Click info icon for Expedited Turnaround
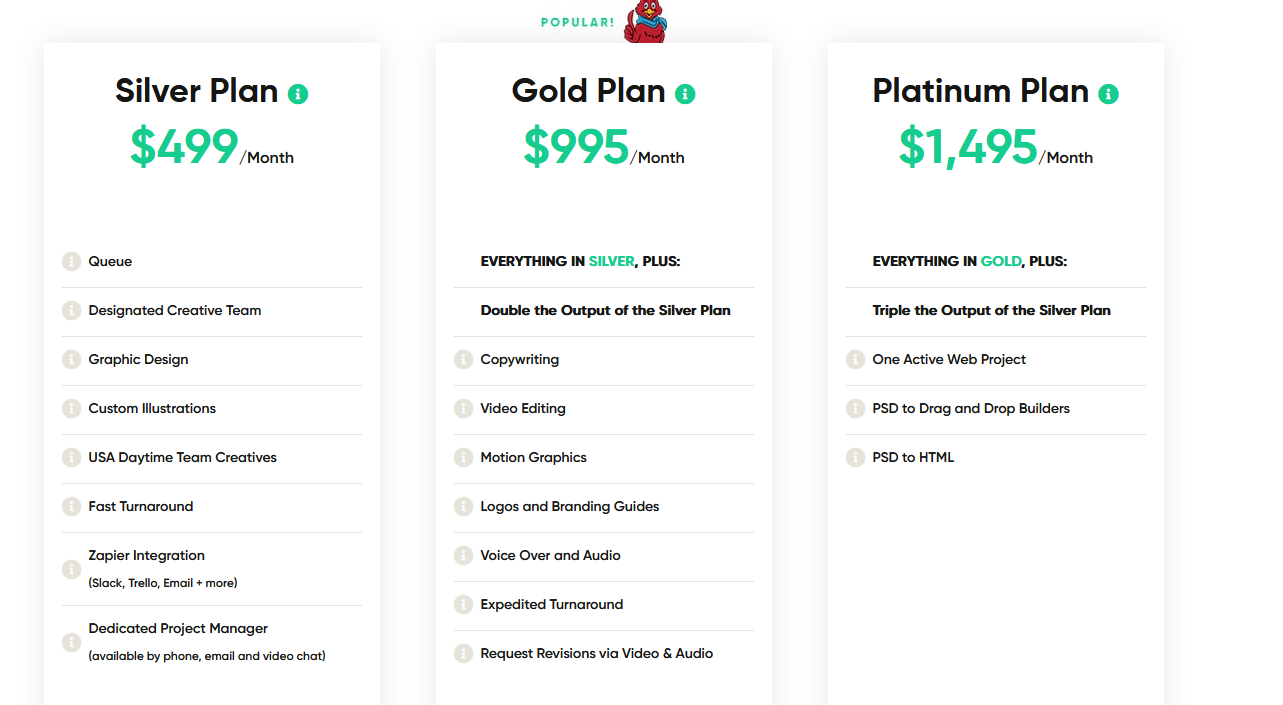The width and height of the screenshot is (1283, 705). 463,605
